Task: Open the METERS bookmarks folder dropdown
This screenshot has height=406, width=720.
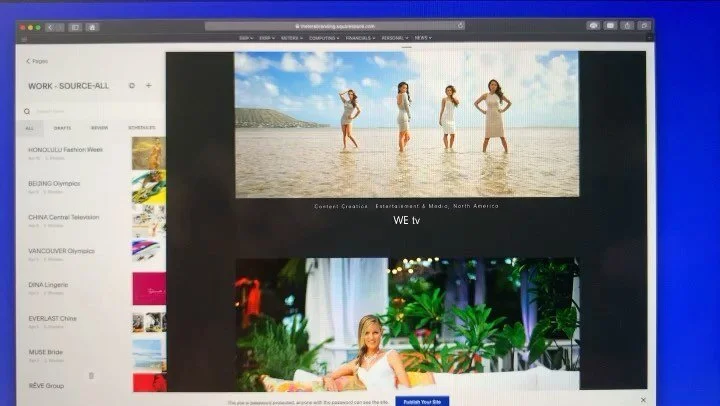Action: 292,38
